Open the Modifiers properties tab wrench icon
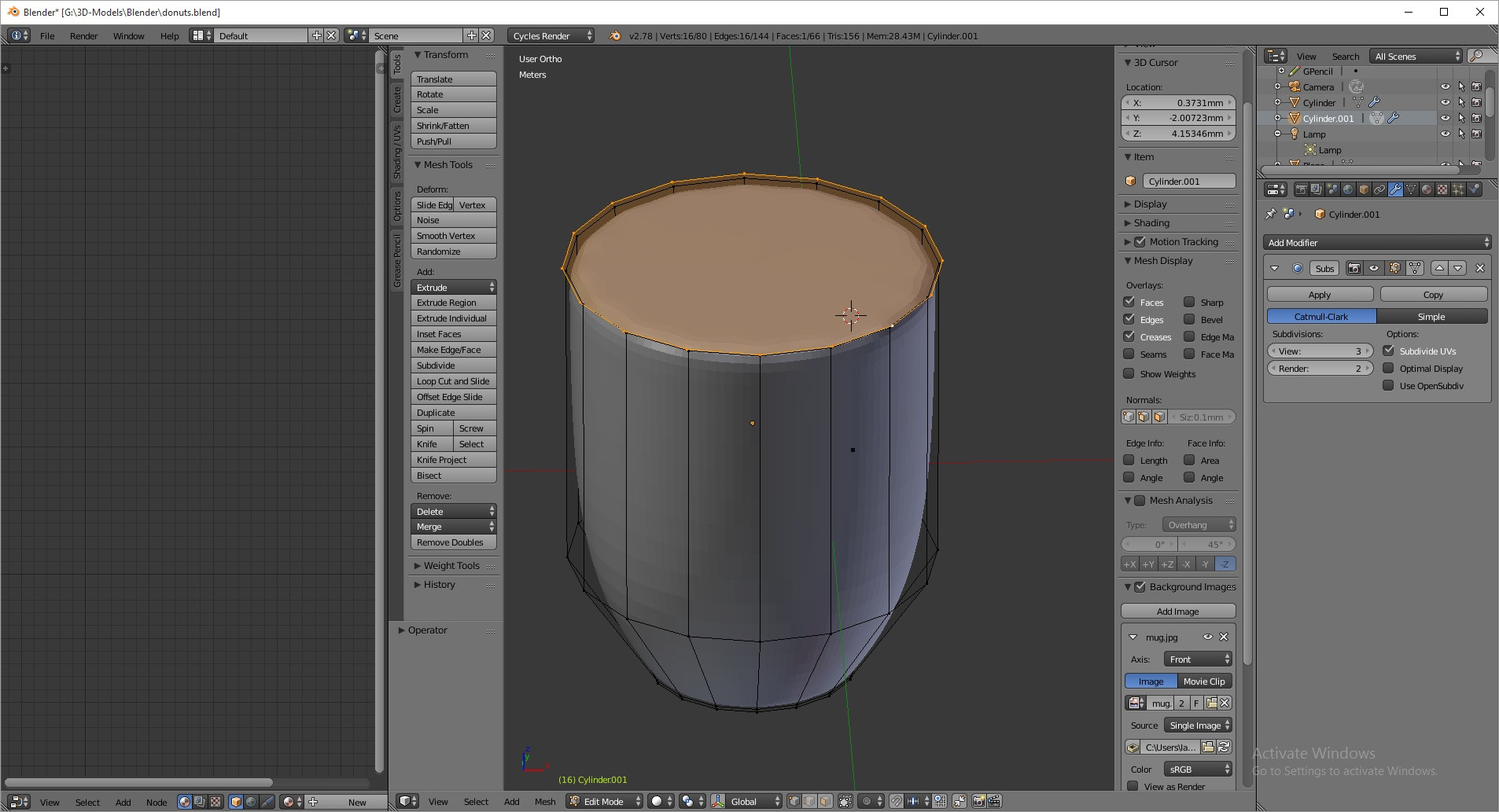 tap(1395, 189)
